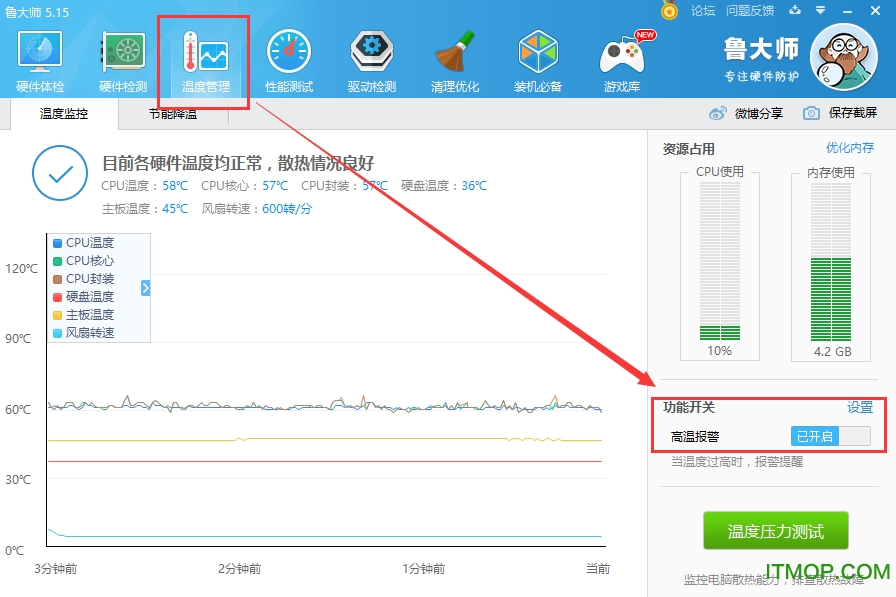Select the CPU核心 57℃ reading

point(245,186)
